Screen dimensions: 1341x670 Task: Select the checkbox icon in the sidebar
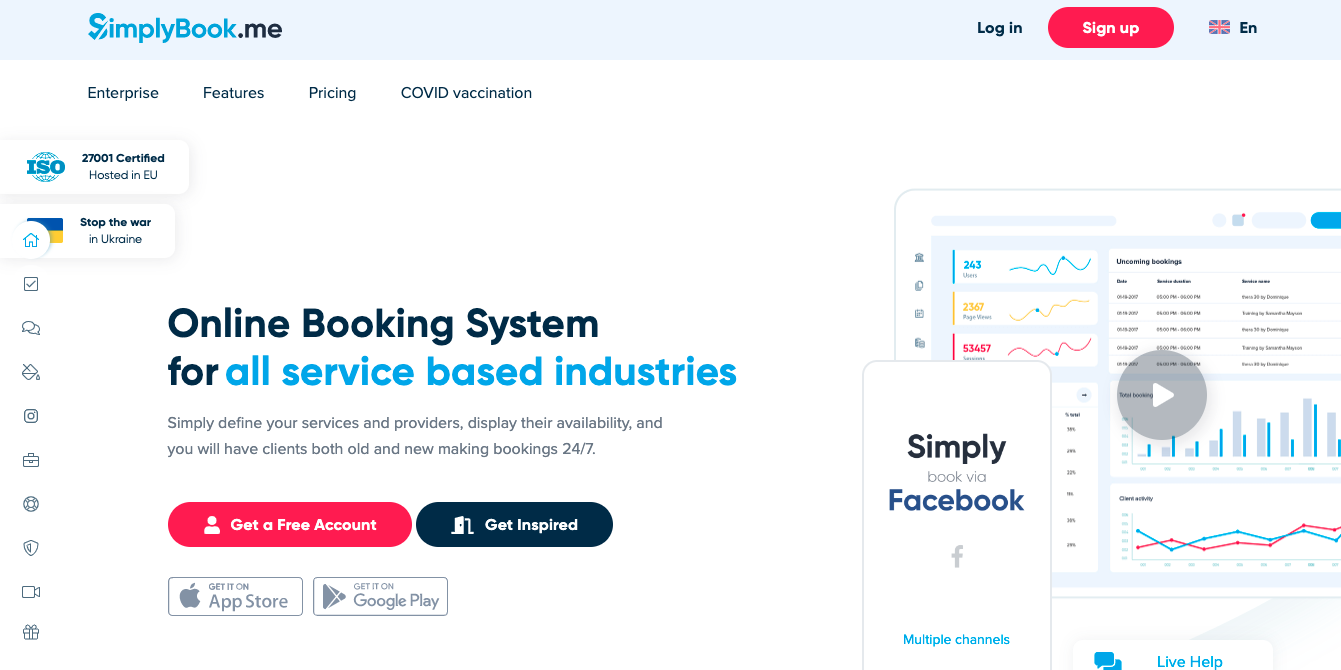(x=31, y=284)
